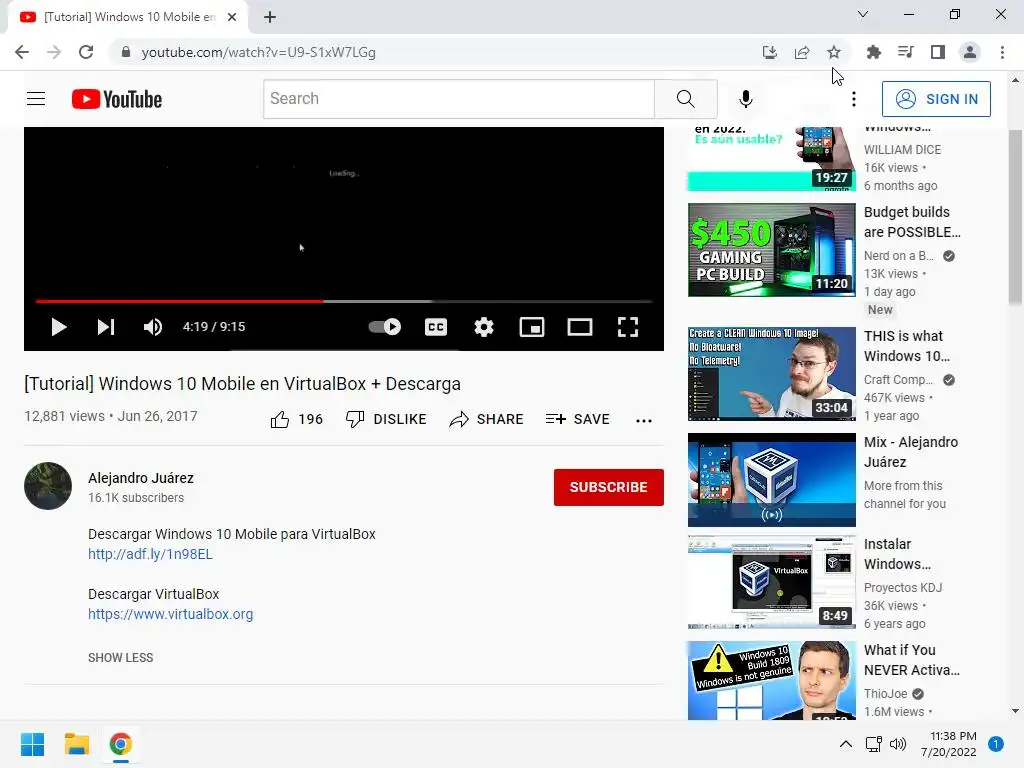Open YouTube guide hamburger menu
Screen dimensions: 1024x768
click(36, 99)
